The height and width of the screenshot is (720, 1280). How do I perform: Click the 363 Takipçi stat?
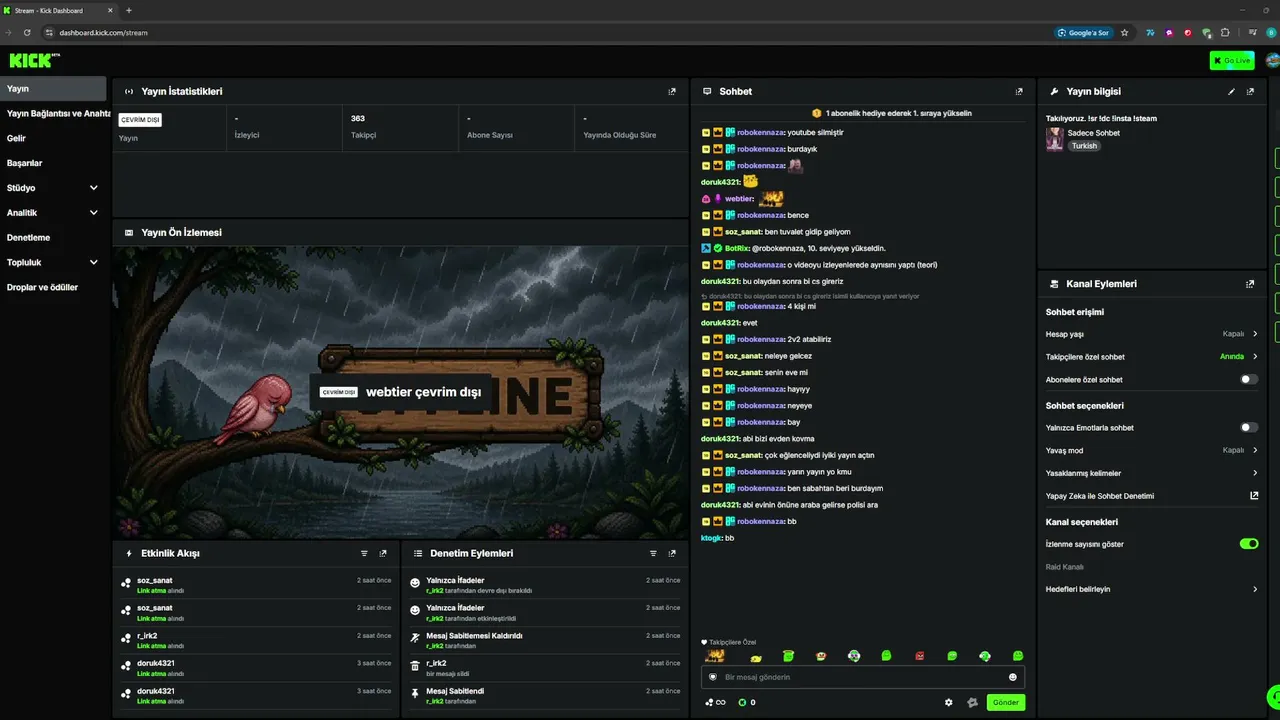click(x=399, y=126)
